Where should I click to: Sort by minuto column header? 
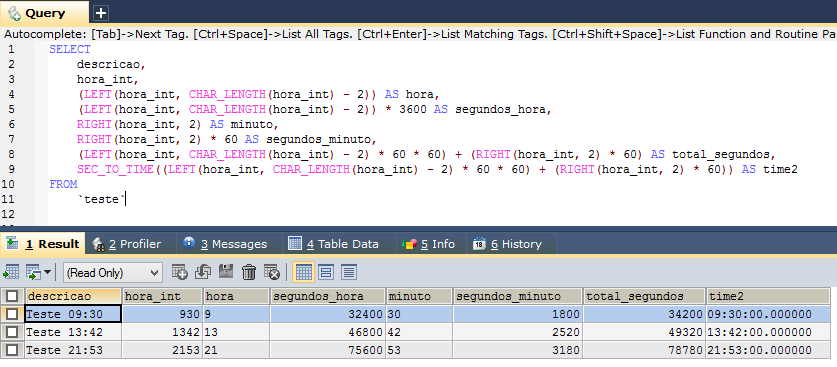420,296
